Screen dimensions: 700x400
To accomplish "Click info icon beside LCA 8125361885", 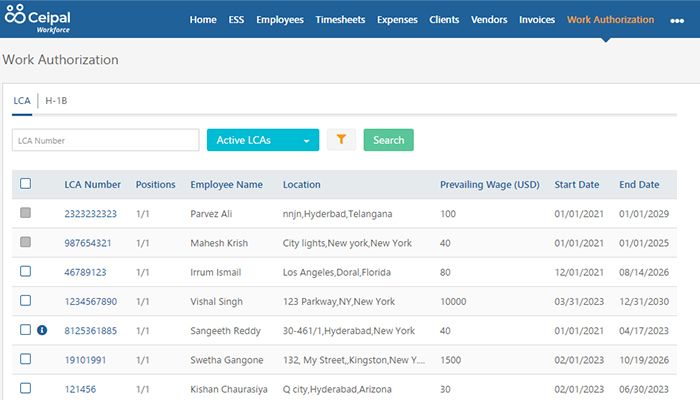I will pos(42,330).
